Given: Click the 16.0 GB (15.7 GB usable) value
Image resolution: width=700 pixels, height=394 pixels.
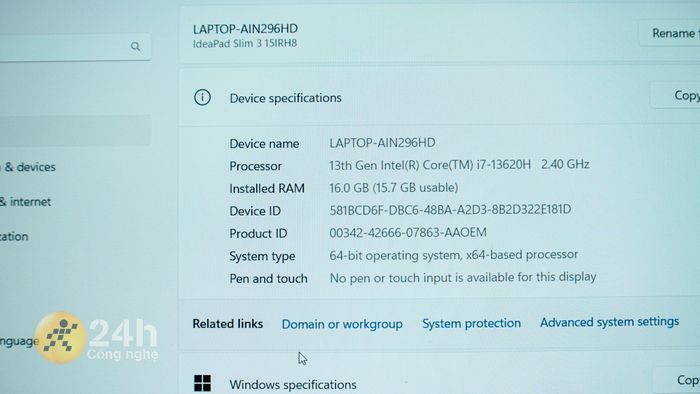Looking at the screenshot, I should tap(393, 187).
